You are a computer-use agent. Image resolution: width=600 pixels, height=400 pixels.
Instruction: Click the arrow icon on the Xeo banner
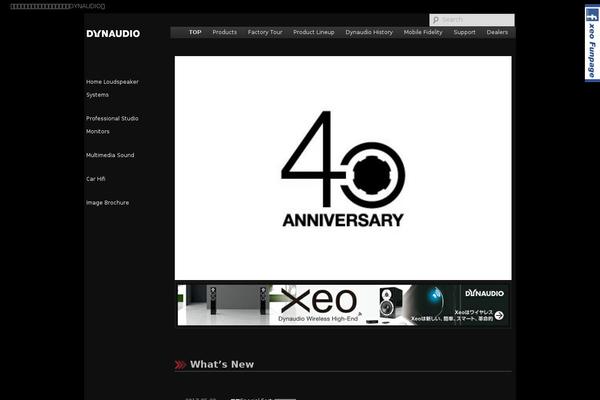pyautogui.click(x=499, y=315)
